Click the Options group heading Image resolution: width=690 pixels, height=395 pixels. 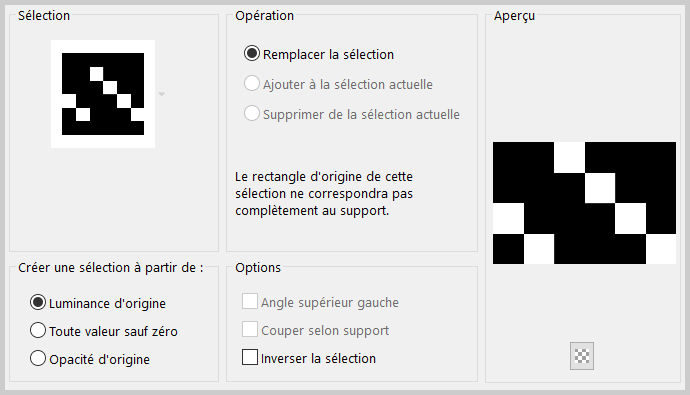point(258,267)
